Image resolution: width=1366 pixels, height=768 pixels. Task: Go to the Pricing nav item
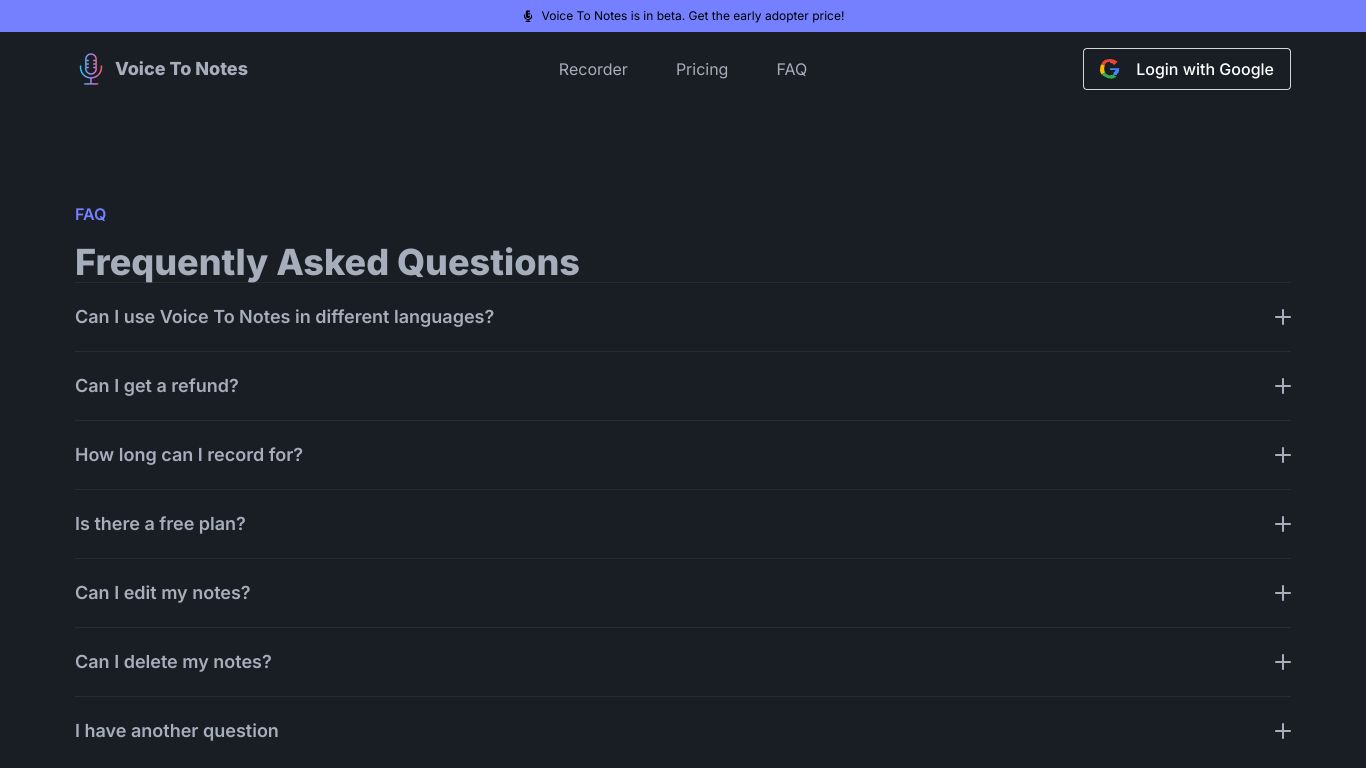coord(702,69)
